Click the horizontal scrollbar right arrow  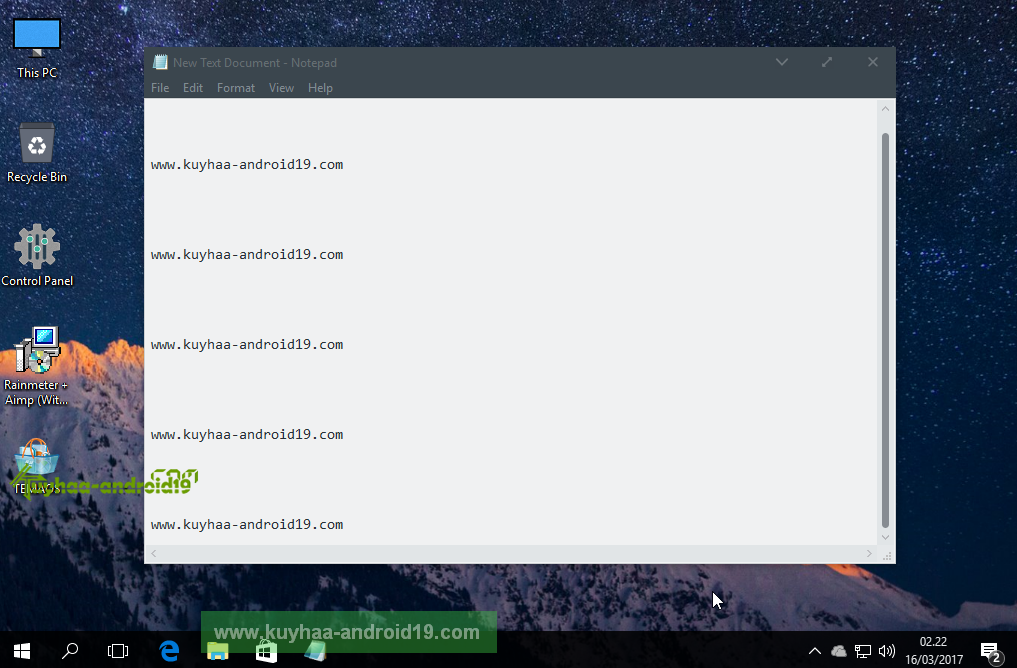point(869,553)
